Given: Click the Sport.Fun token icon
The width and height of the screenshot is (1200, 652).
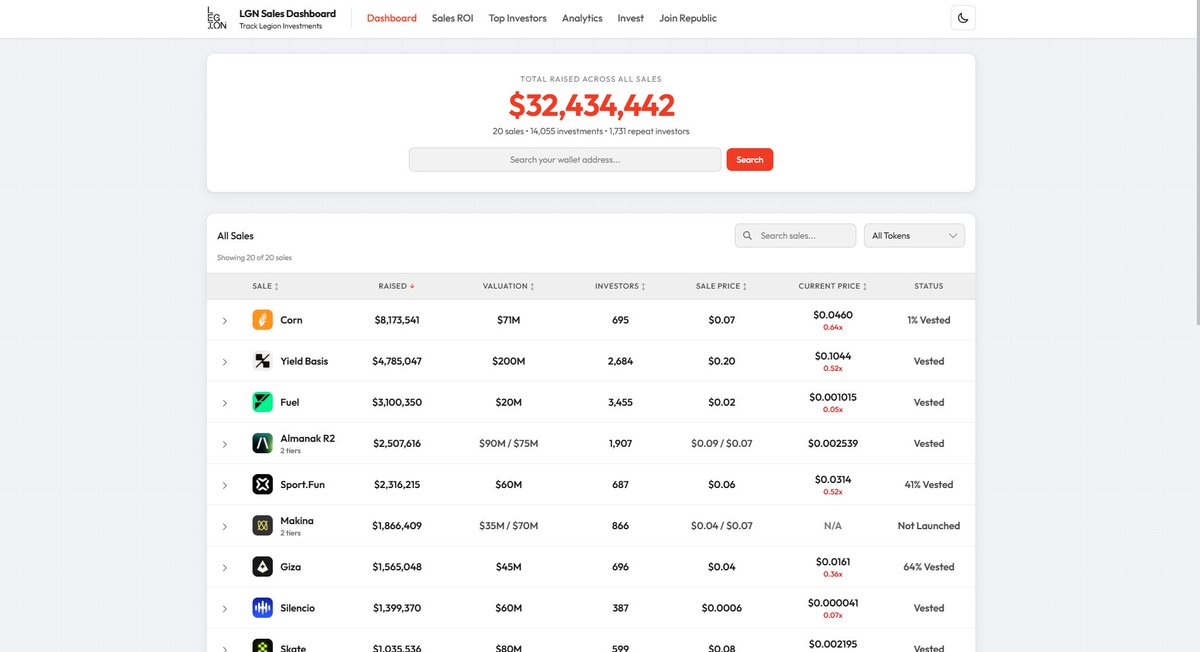Looking at the screenshot, I should (x=262, y=485).
